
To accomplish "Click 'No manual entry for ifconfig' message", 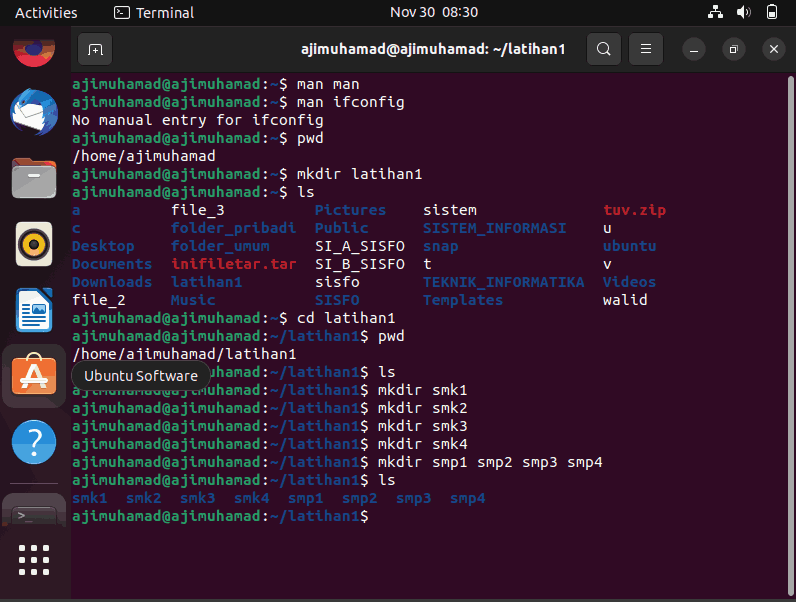I will (197, 120).
